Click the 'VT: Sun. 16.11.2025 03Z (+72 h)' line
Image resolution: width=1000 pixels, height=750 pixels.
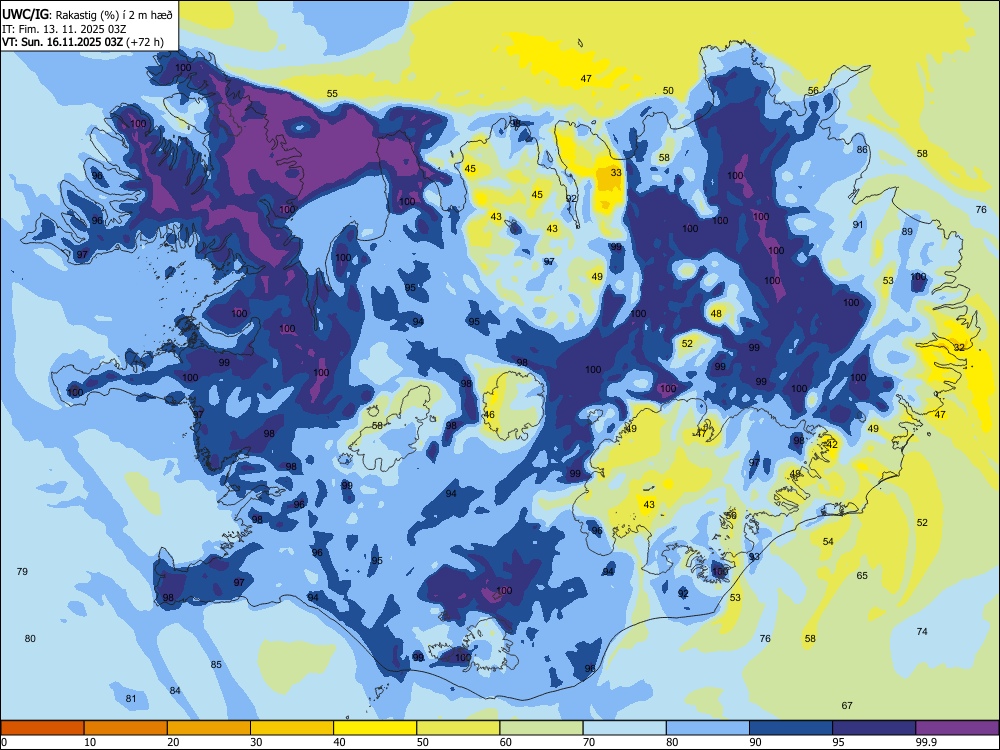[83, 42]
